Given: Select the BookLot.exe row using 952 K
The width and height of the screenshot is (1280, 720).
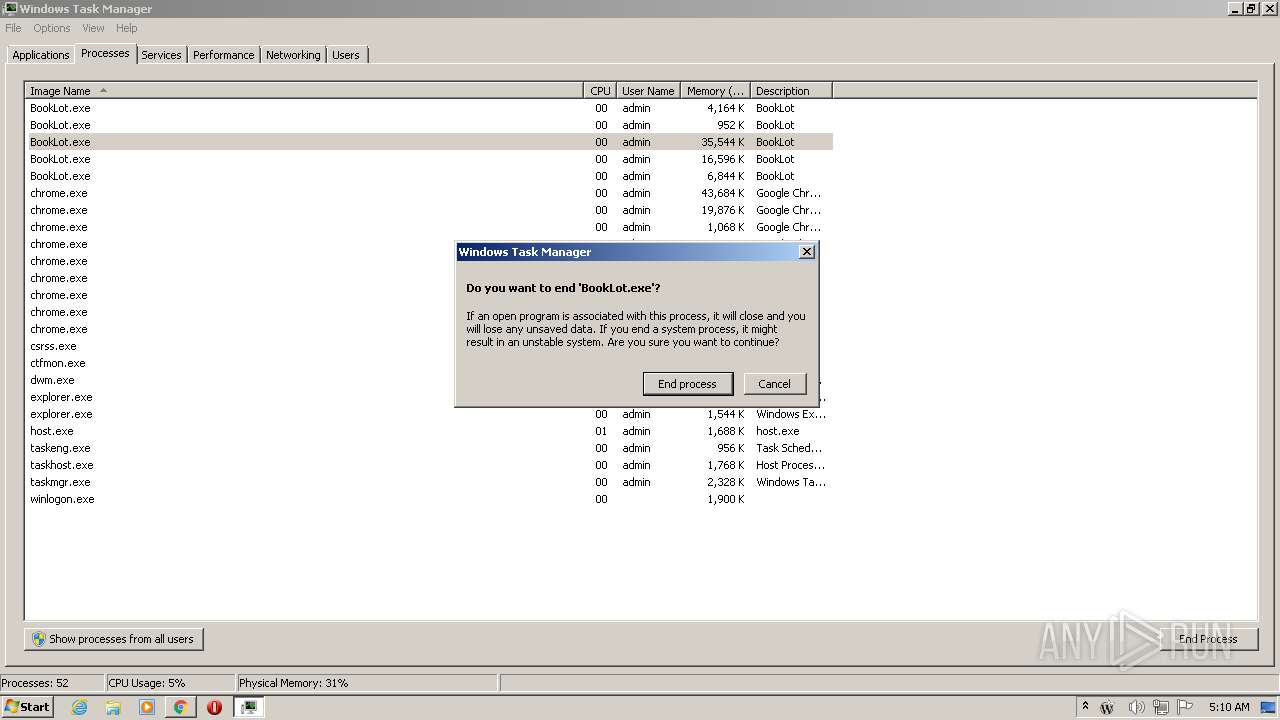Looking at the screenshot, I should point(429,125).
